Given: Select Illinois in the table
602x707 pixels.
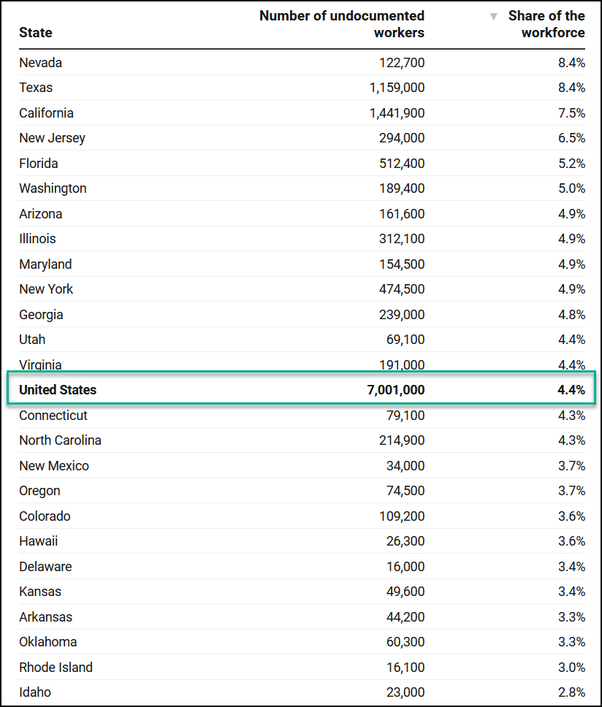Looking at the screenshot, I should (37, 239).
